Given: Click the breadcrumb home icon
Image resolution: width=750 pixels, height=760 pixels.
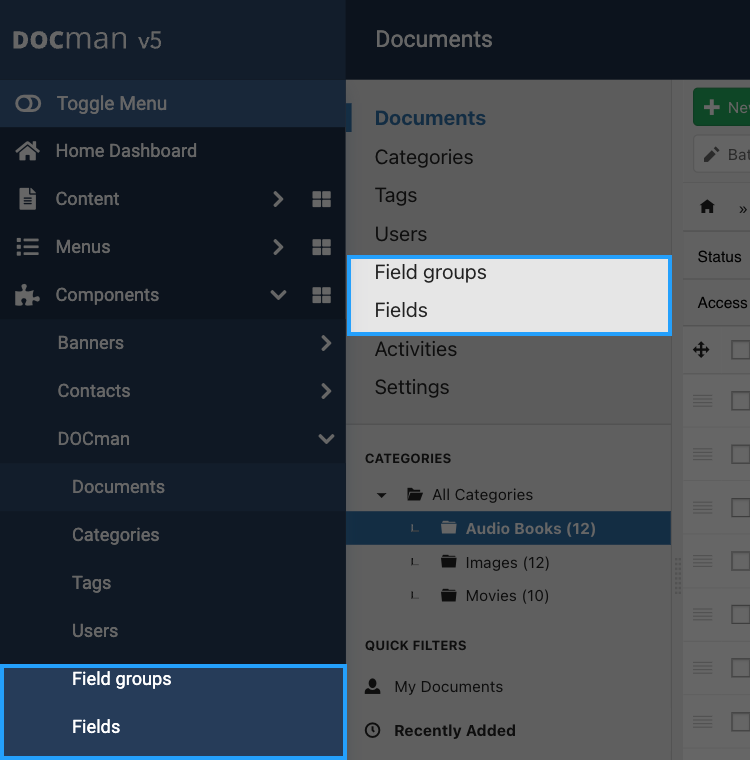Looking at the screenshot, I should point(707,206).
